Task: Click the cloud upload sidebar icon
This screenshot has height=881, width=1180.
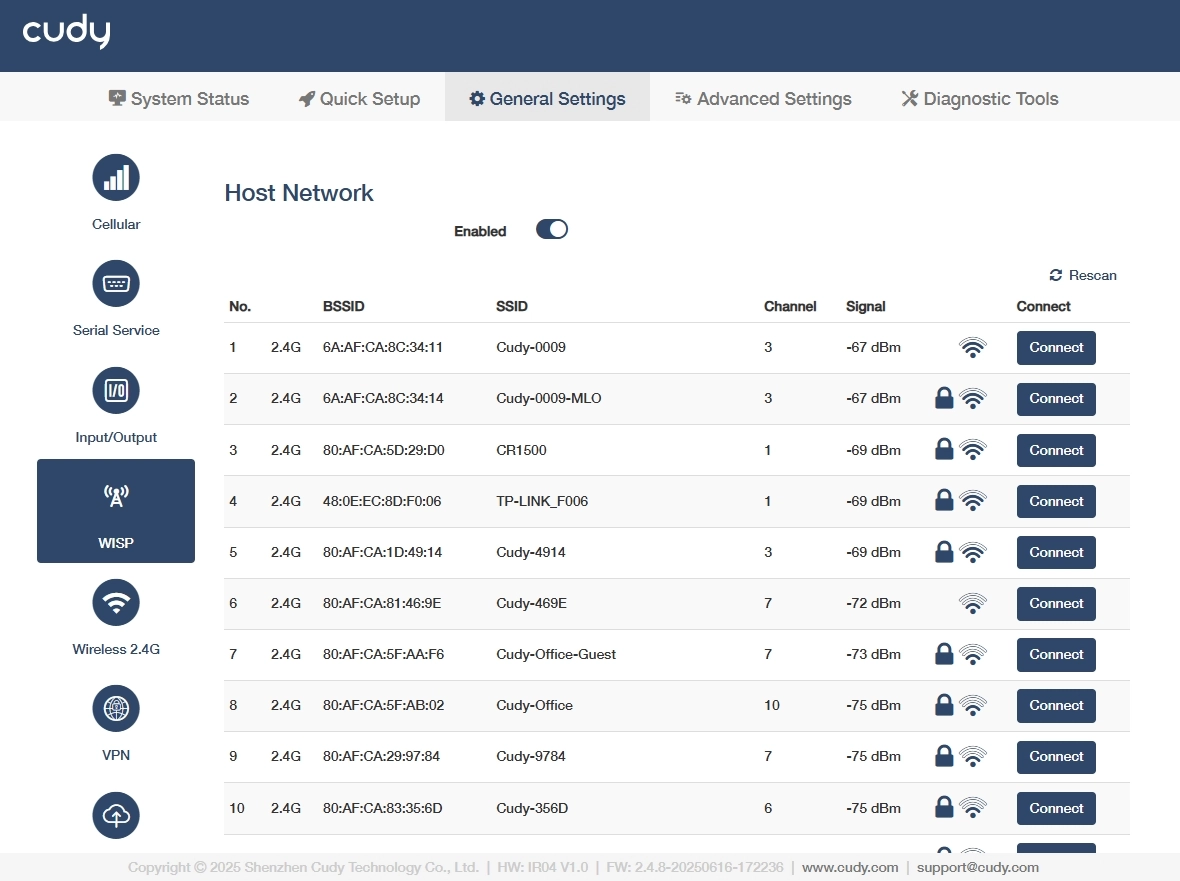Action: pos(116,816)
